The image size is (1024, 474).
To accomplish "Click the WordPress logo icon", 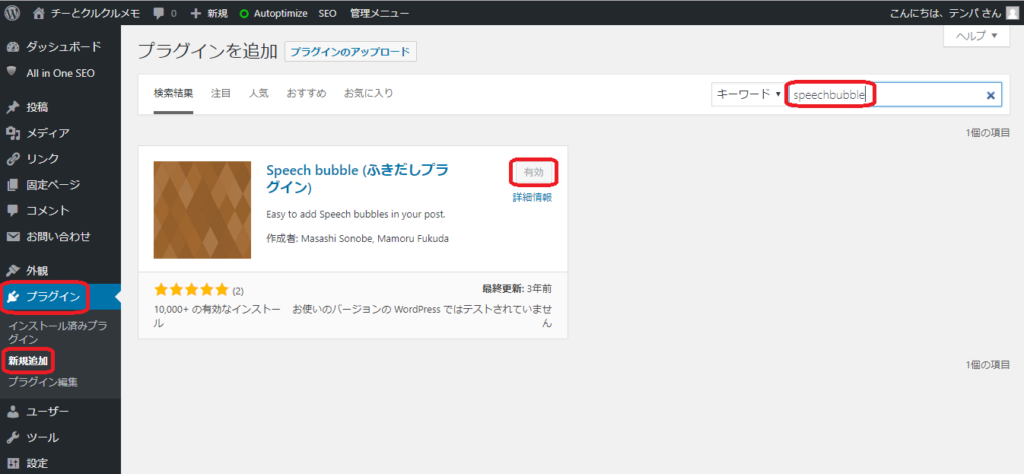I will coord(12,12).
